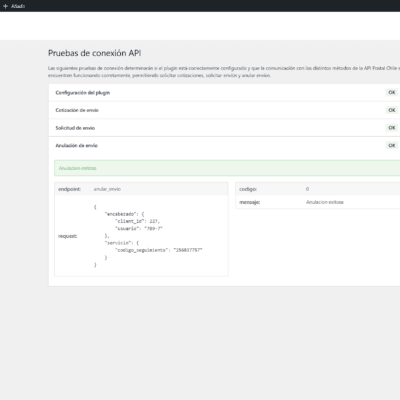Click the "servicio" line in JSON
The width and height of the screenshot is (400, 400).
click(122, 243)
